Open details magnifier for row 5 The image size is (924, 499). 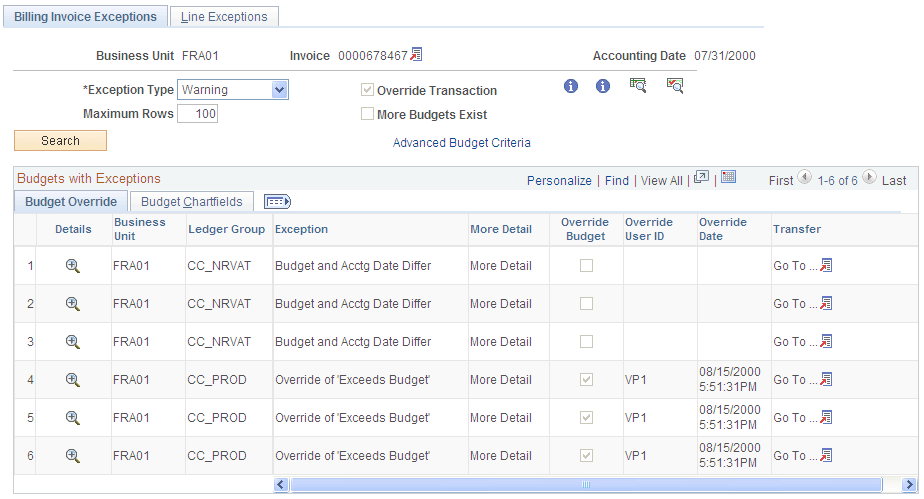(72, 418)
